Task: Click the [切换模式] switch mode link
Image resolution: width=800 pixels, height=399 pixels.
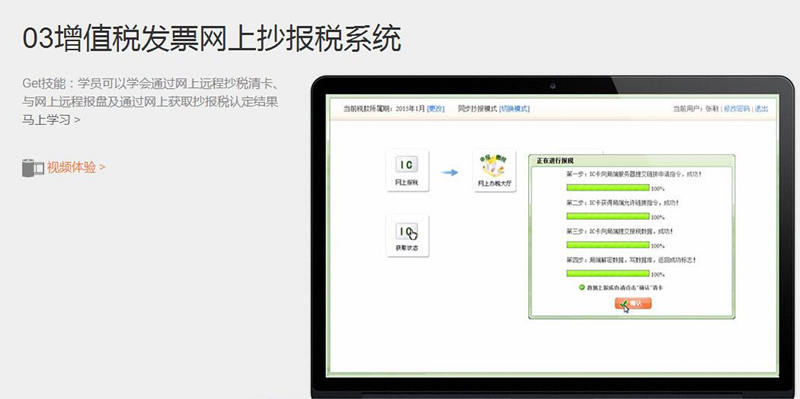Action: (514, 109)
